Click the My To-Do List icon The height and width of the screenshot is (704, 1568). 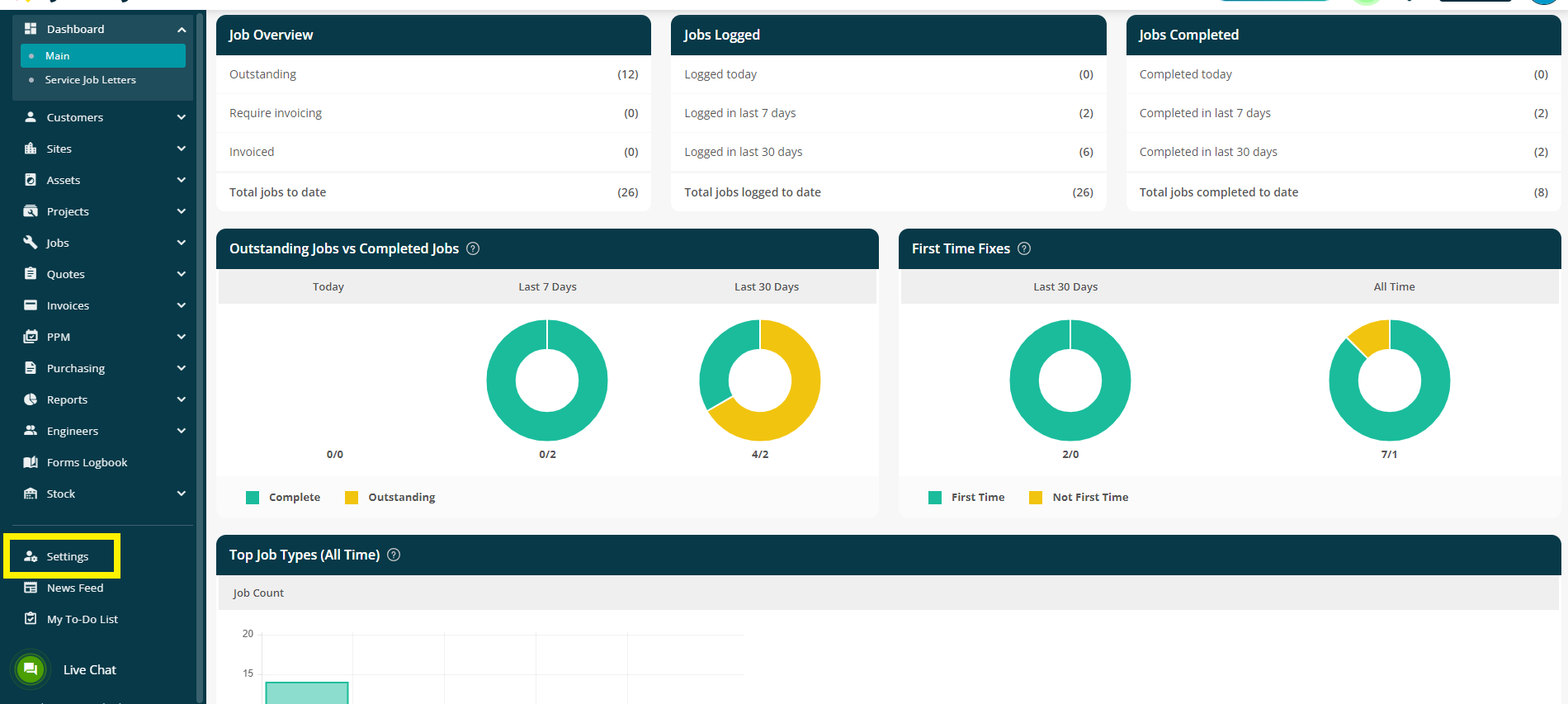[x=31, y=619]
